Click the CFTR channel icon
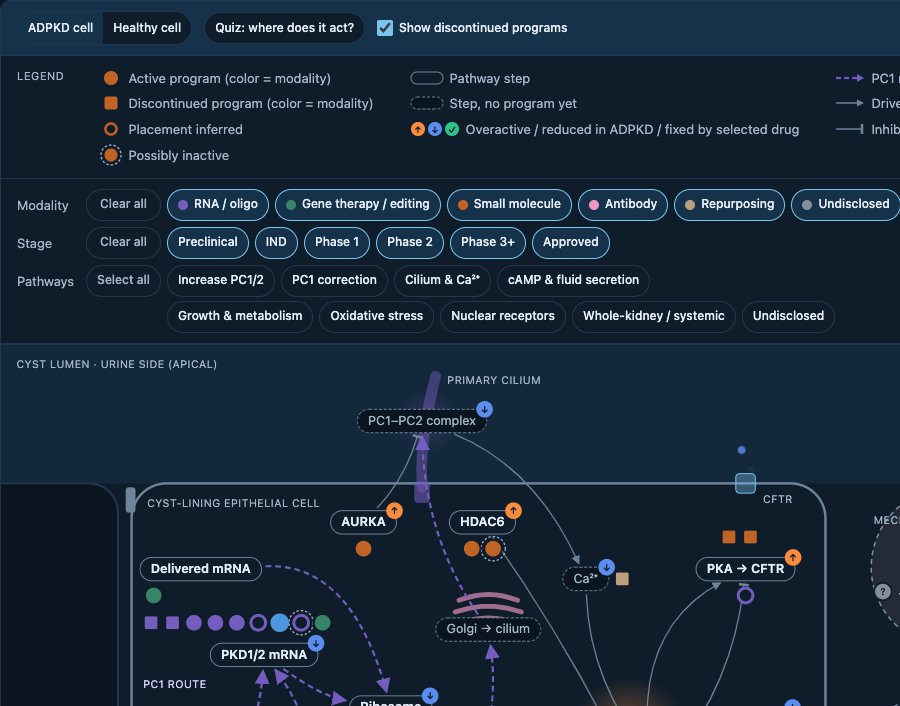The width and height of the screenshot is (900, 706). 746,483
